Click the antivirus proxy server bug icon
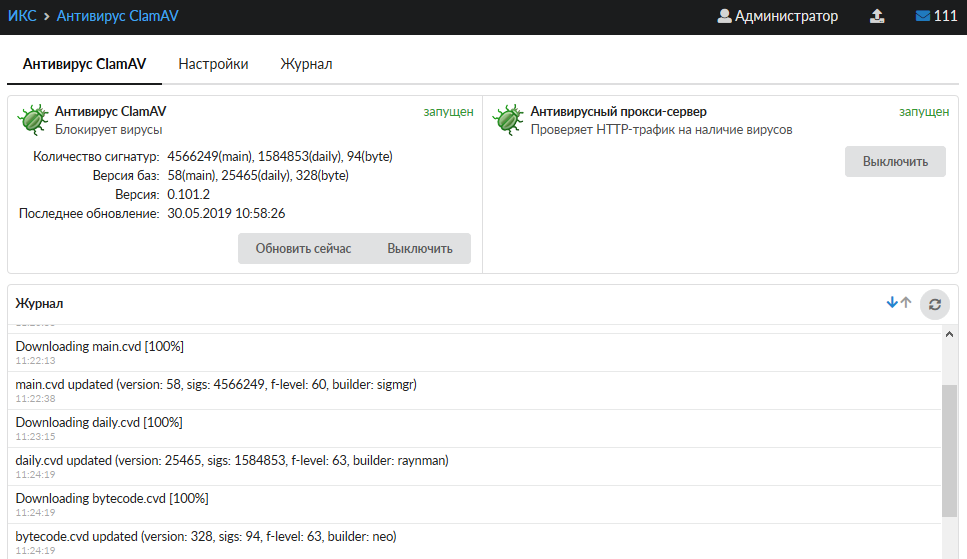This screenshot has height=559, width=967. [x=508, y=120]
